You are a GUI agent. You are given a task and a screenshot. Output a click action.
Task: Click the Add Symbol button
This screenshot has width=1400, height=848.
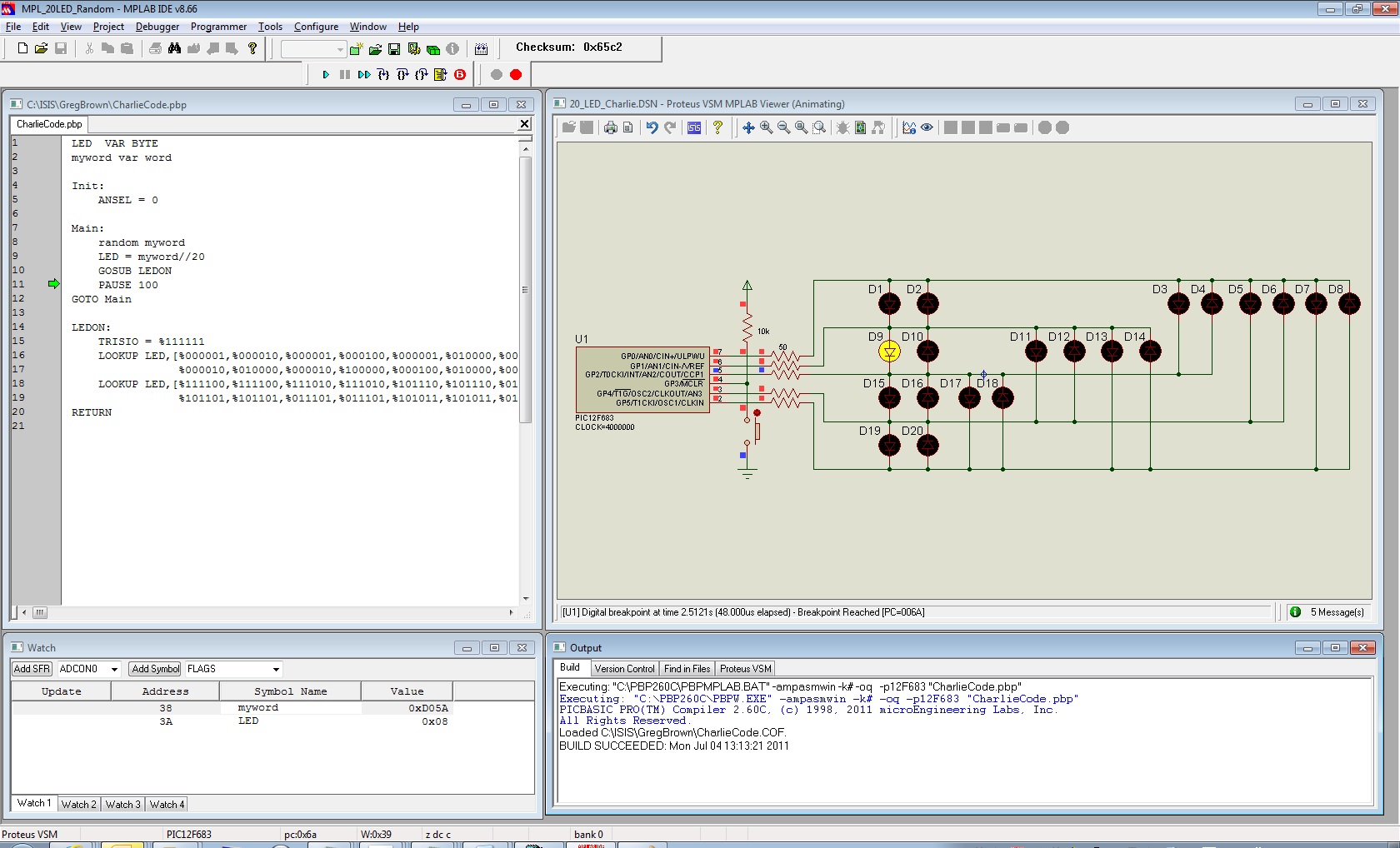click(155, 669)
